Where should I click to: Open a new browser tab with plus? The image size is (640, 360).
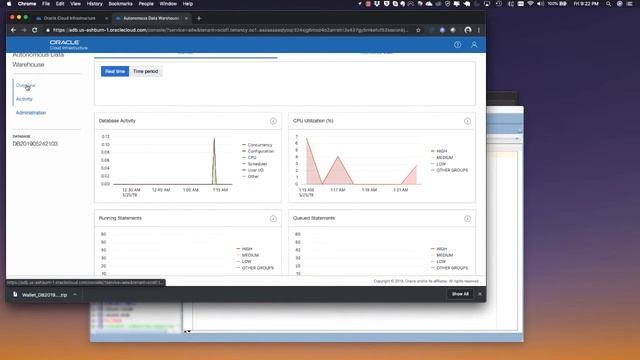[x=199, y=18]
